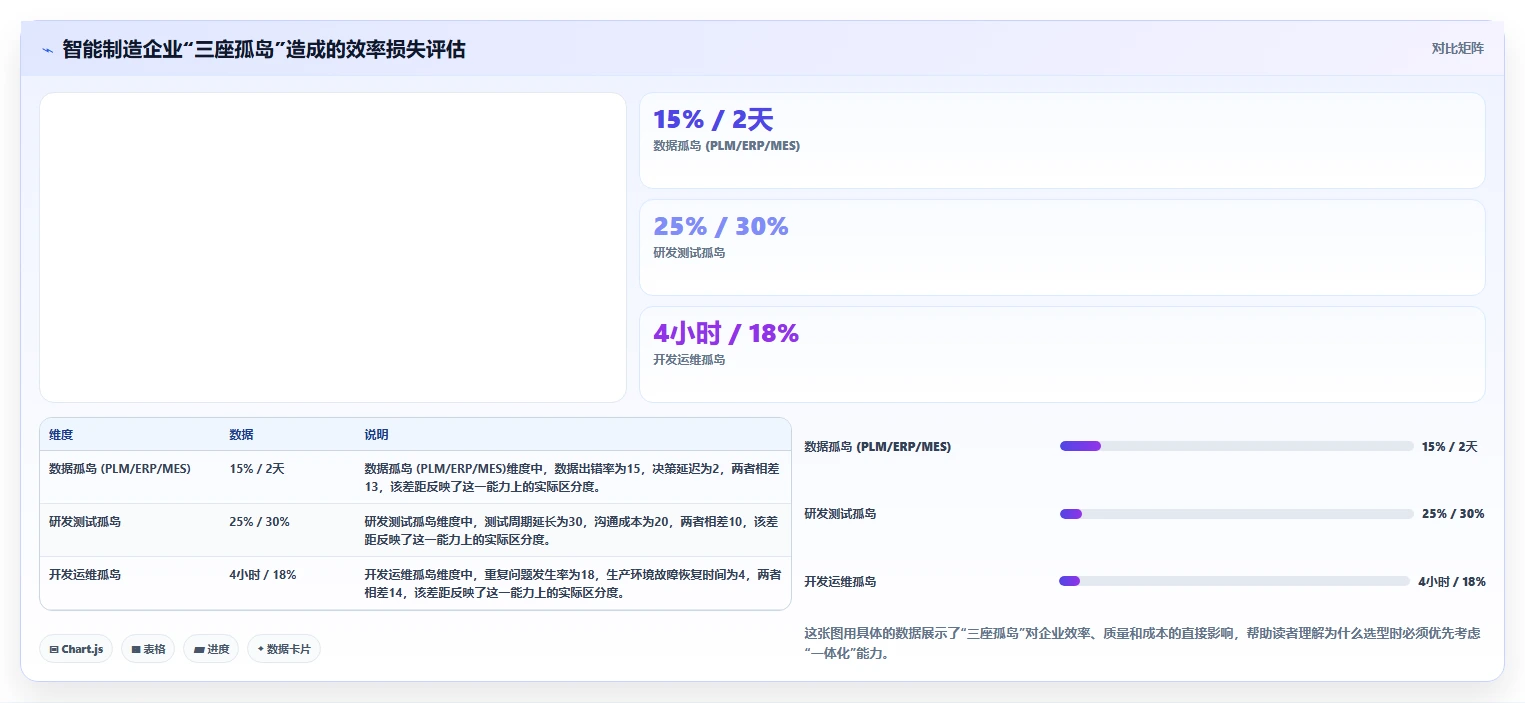
Task: Click the 研发测试孤岛 progress bar
Action: pyautogui.click(x=1237, y=514)
